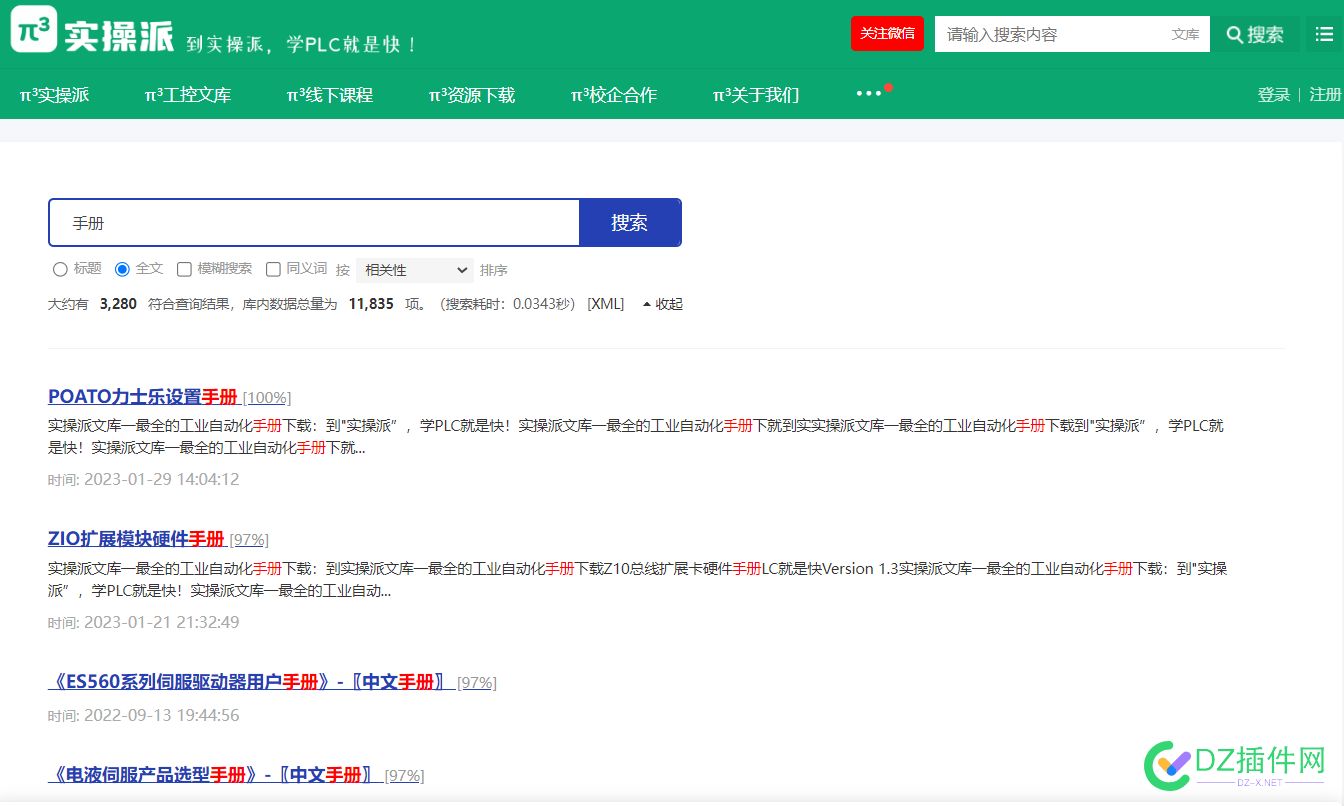Collapse options with the 收起 toggle

pos(663,304)
